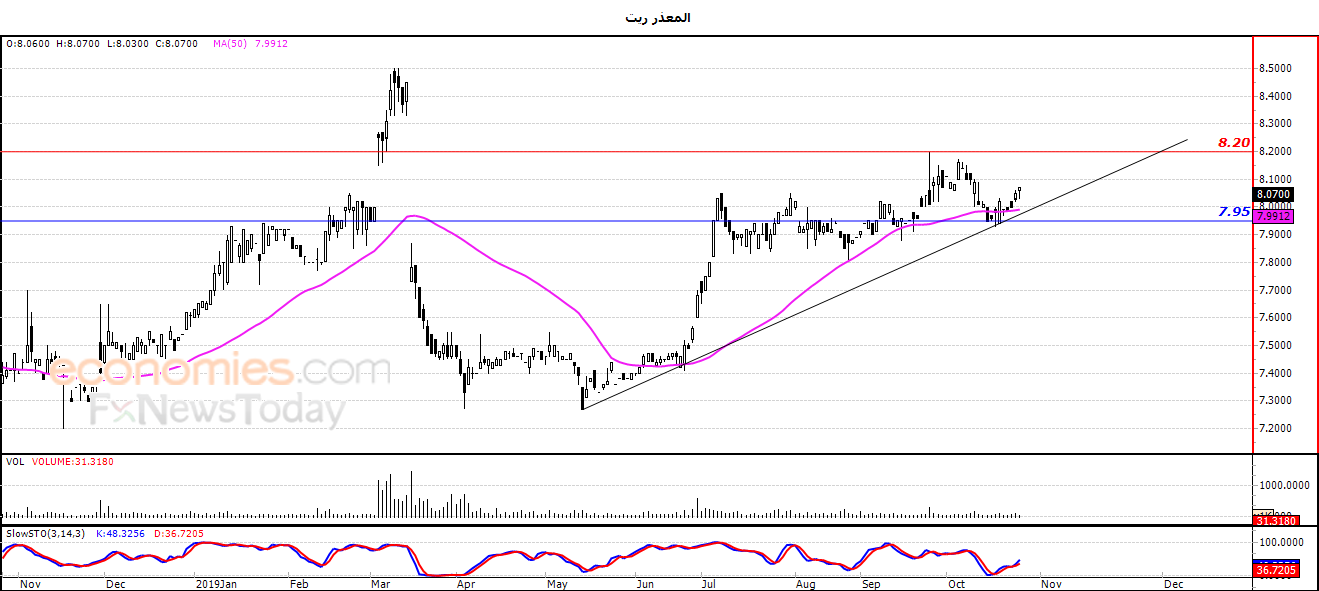Click the "Feb" date axis label
This screenshot has height=591, width=1319.
pyautogui.click(x=298, y=583)
